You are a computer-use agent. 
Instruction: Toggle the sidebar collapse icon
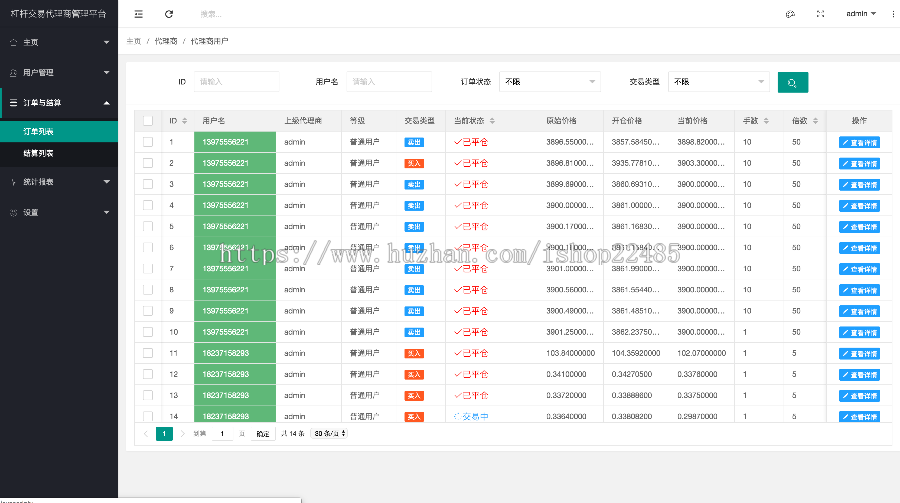pyautogui.click(x=138, y=14)
